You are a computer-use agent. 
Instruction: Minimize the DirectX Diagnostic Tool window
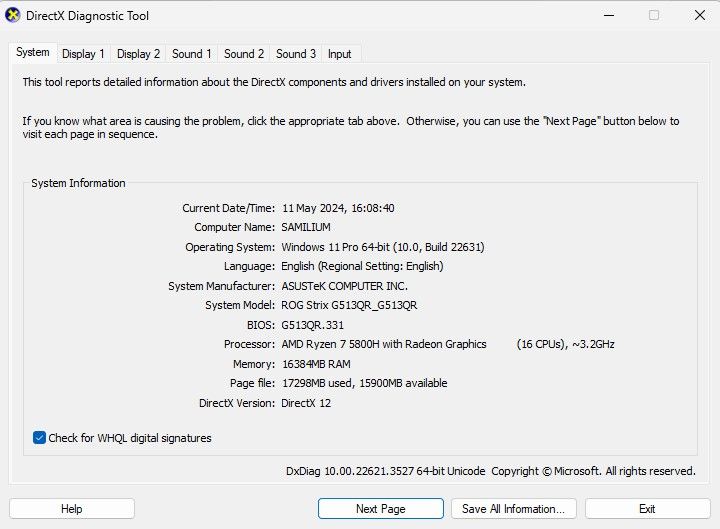tap(609, 16)
